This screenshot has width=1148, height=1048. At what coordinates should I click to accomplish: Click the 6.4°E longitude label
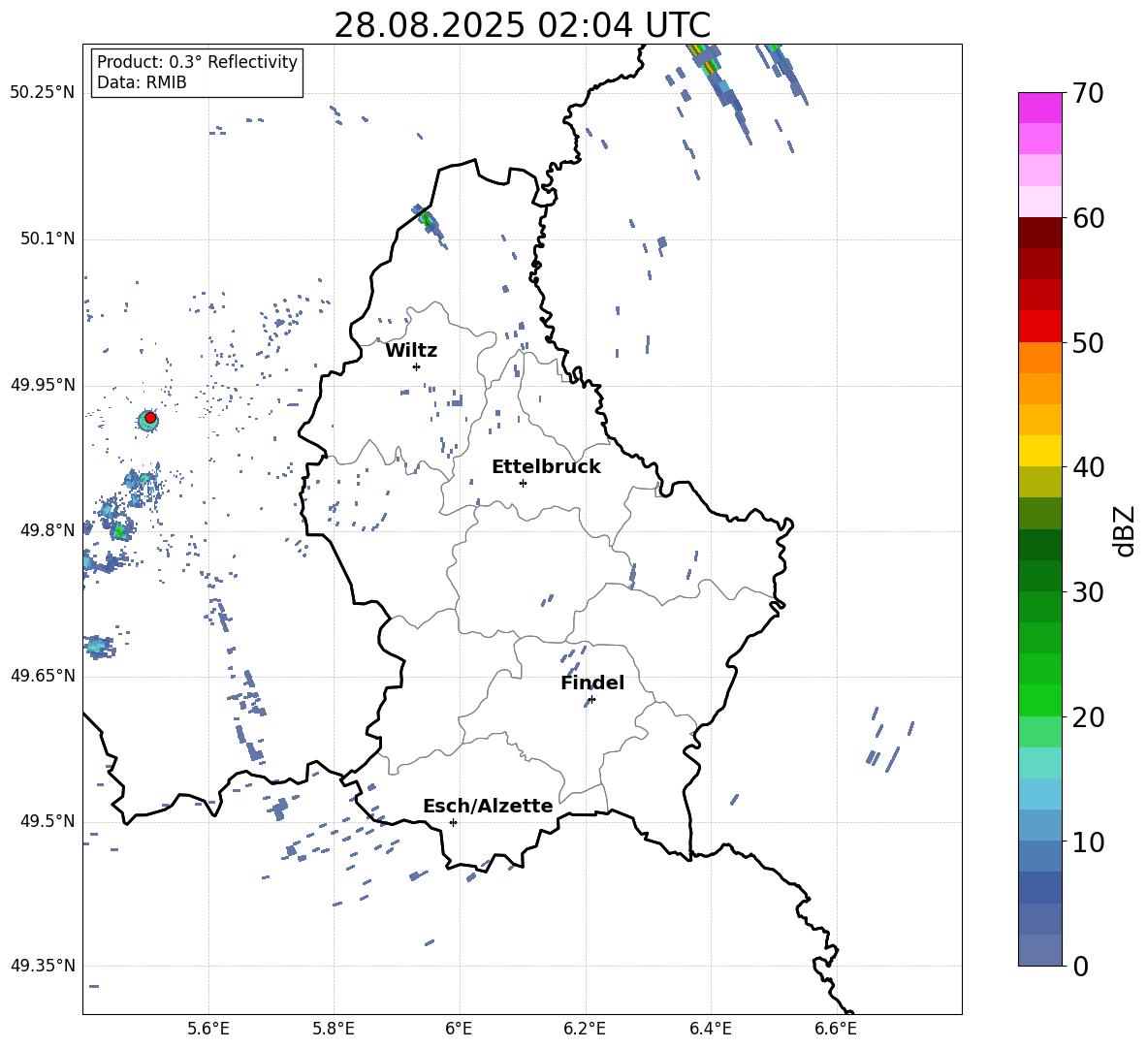[710, 1029]
